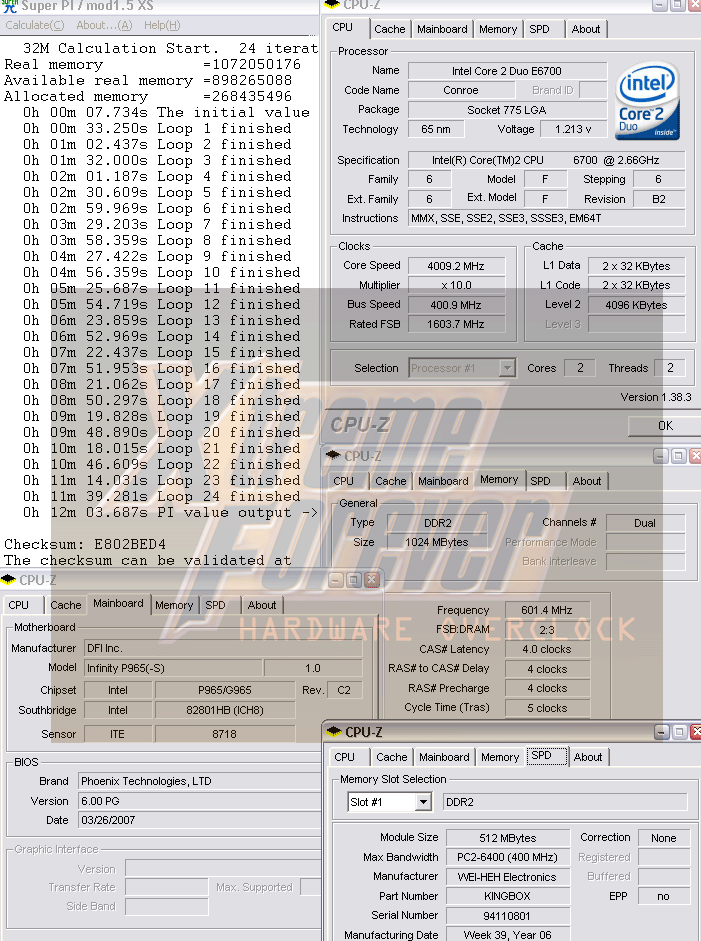Select Memory tab in SPD CPU-Z window

pyautogui.click(x=500, y=757)
